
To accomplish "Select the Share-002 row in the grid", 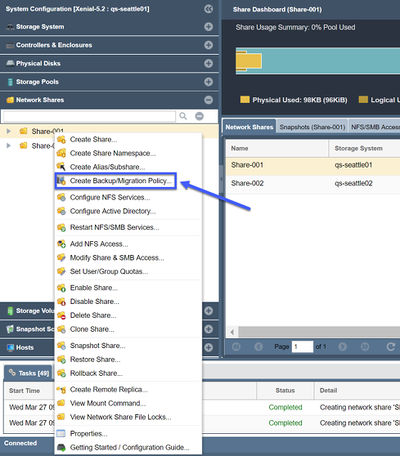I will (313, 183).
